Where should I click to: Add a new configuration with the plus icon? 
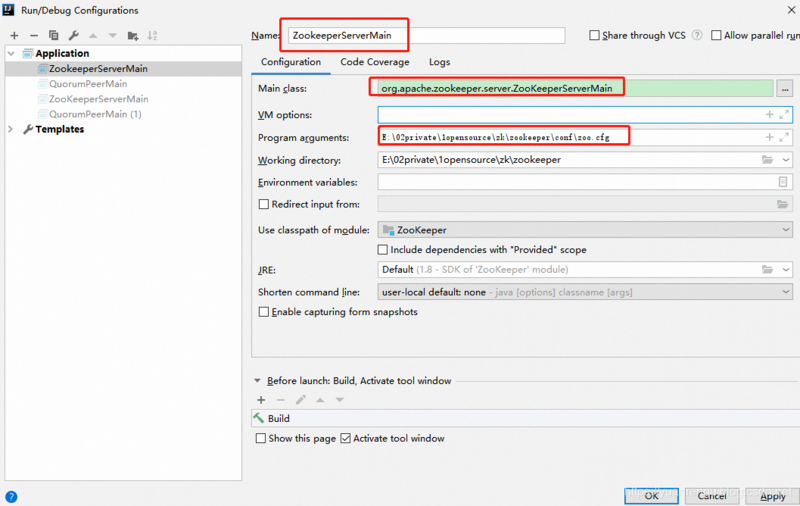point(14,35)
